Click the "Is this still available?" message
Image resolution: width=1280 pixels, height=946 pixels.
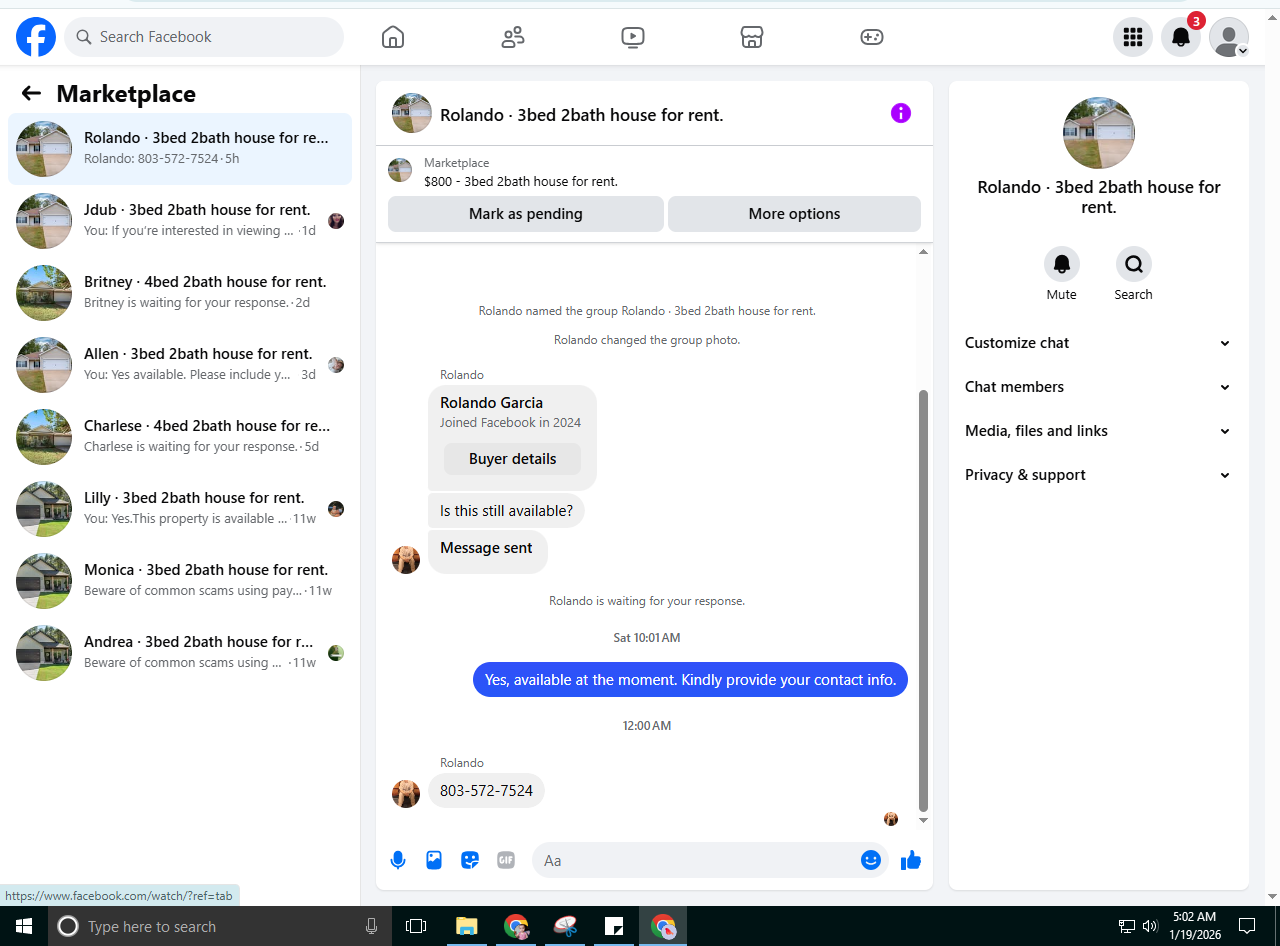point(506,511)
